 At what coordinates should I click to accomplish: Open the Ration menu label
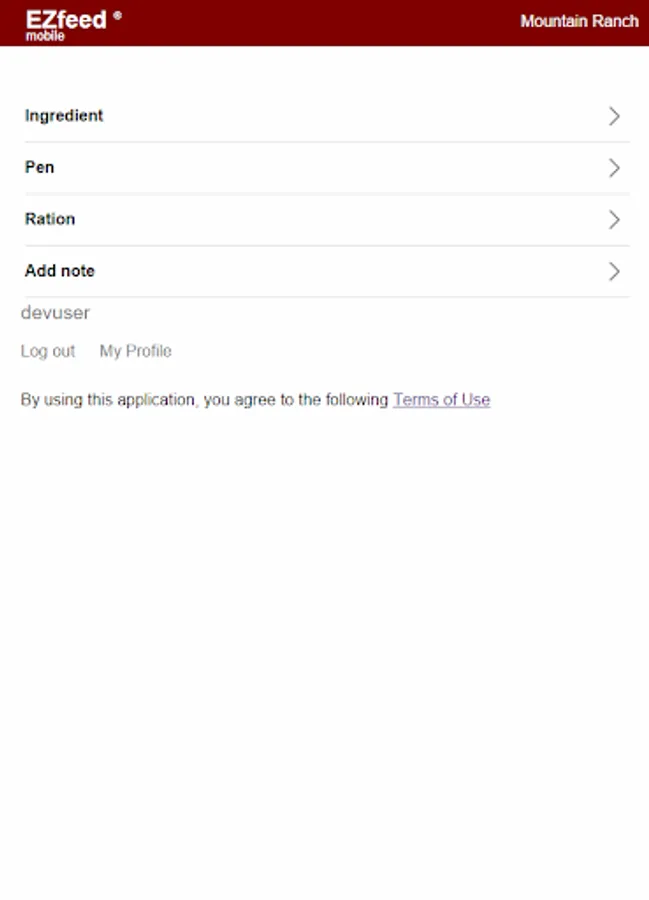tap(50, 219)
